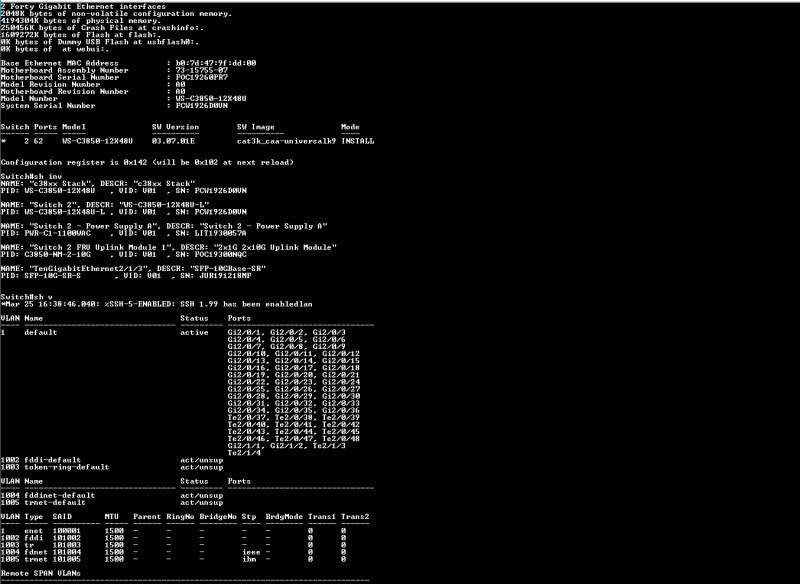Screen dimensions: 800x584
Task: Click the TenGigabitEthernet2/1/3 name
Action: (89, 269)
